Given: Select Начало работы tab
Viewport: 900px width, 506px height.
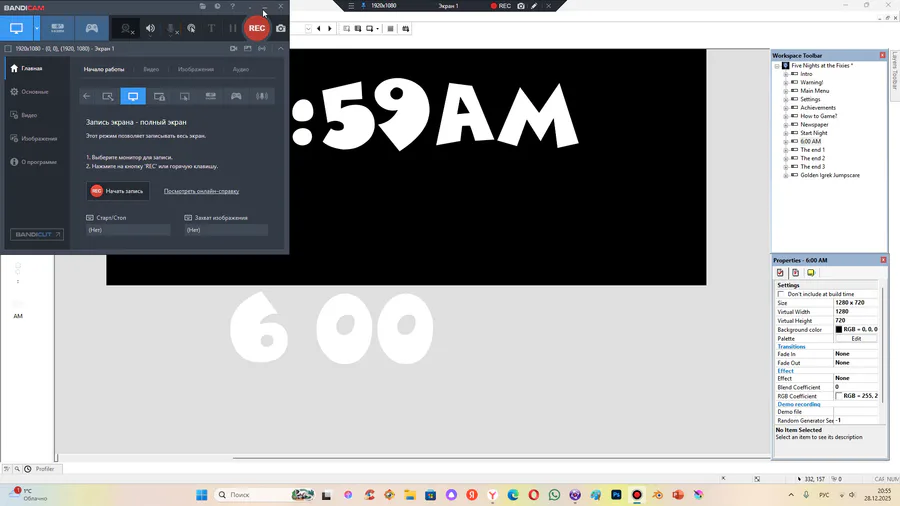Looking at the screenshot, I should 104,69.
